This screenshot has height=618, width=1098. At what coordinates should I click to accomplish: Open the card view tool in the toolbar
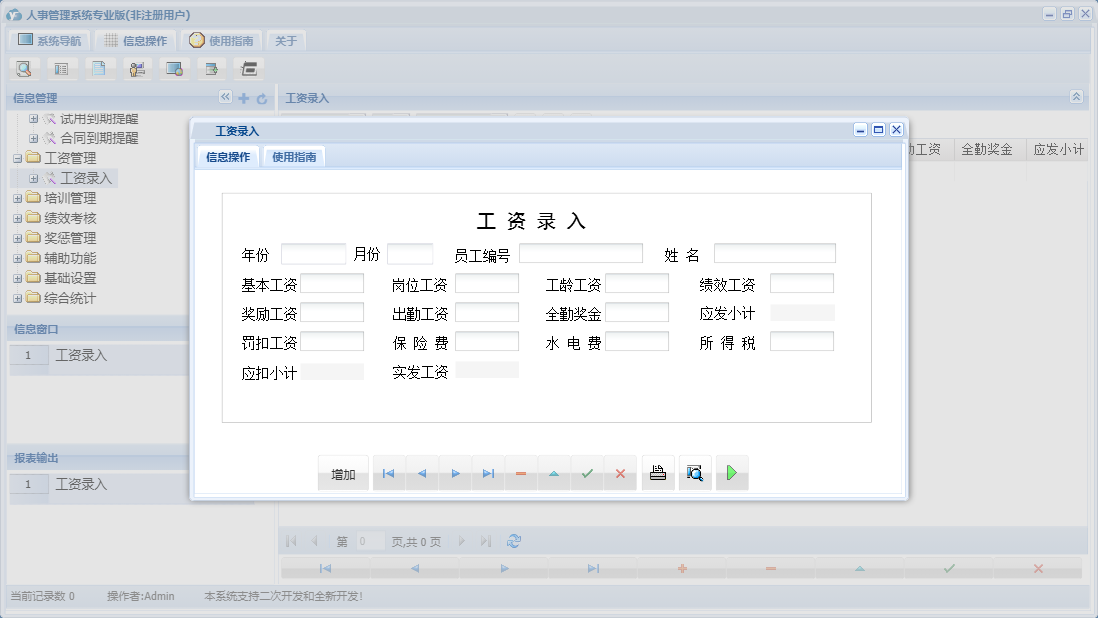point(60,68)
